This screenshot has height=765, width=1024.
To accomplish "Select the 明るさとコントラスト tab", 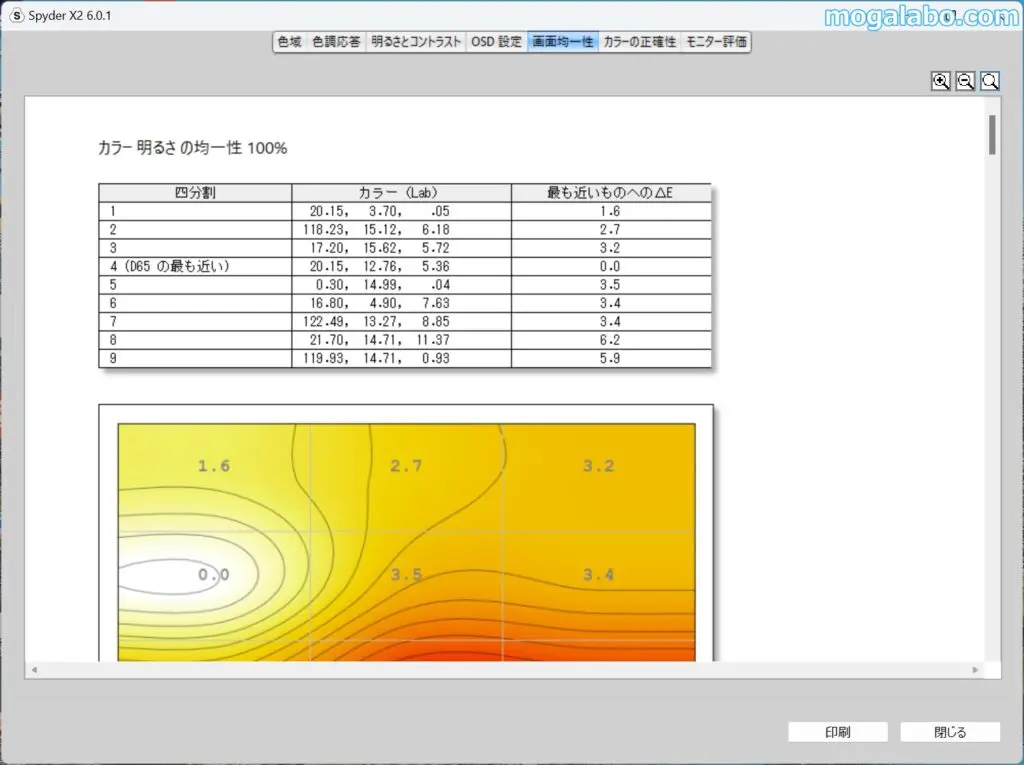I will 416,42.
